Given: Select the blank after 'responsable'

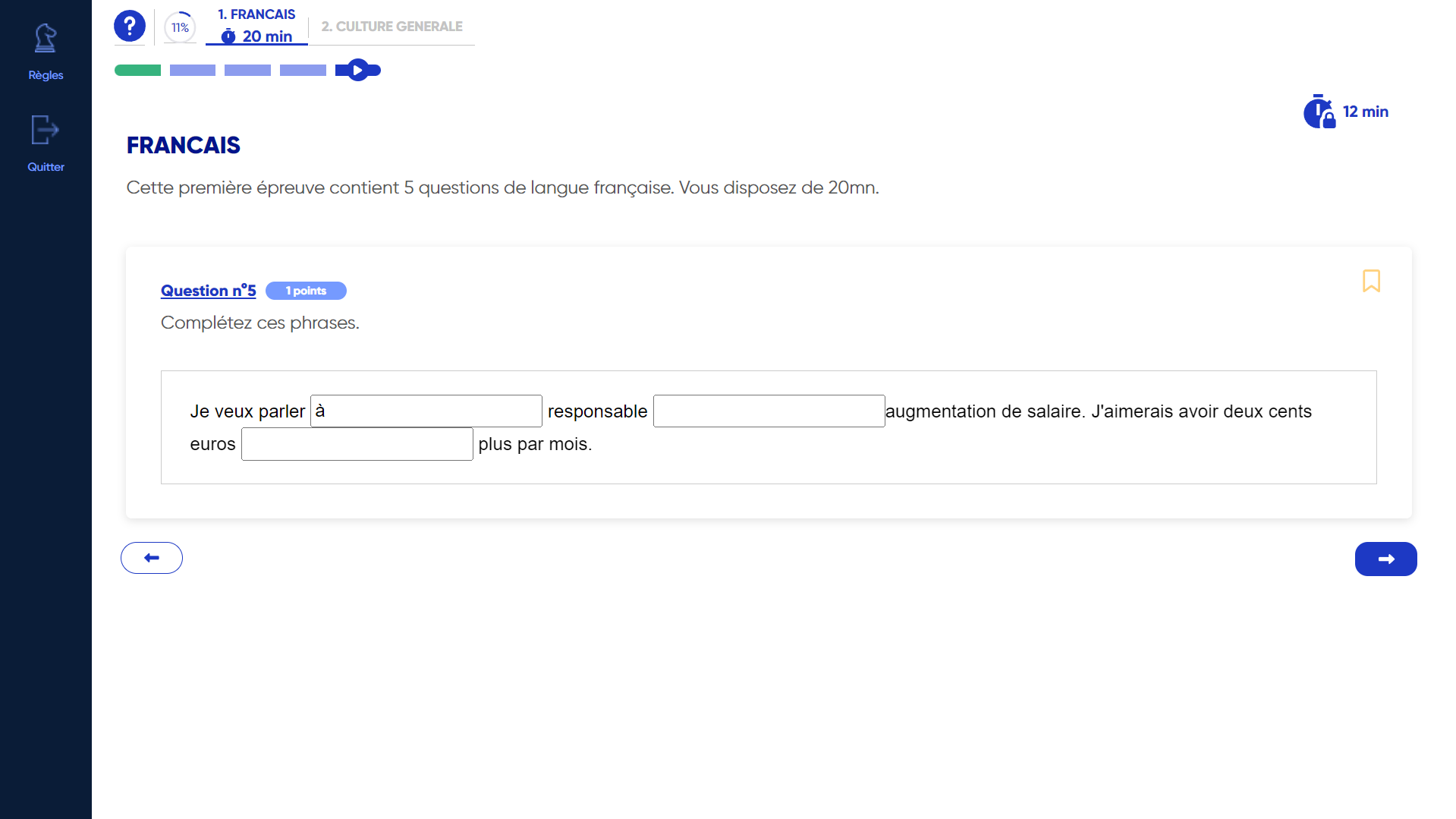Looking at the screenshot, I should [769, 411].
